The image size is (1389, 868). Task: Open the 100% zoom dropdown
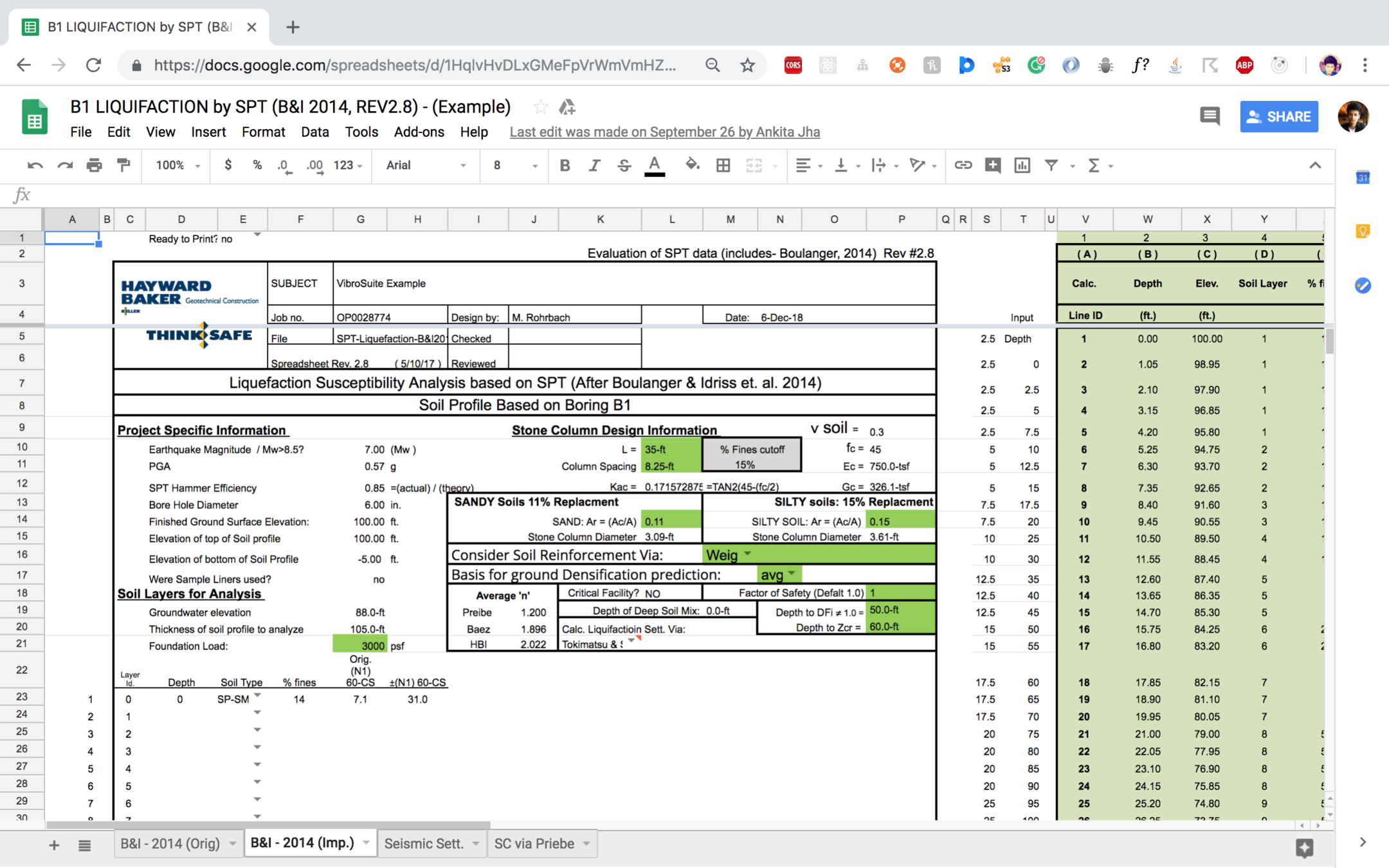(178, 165)
